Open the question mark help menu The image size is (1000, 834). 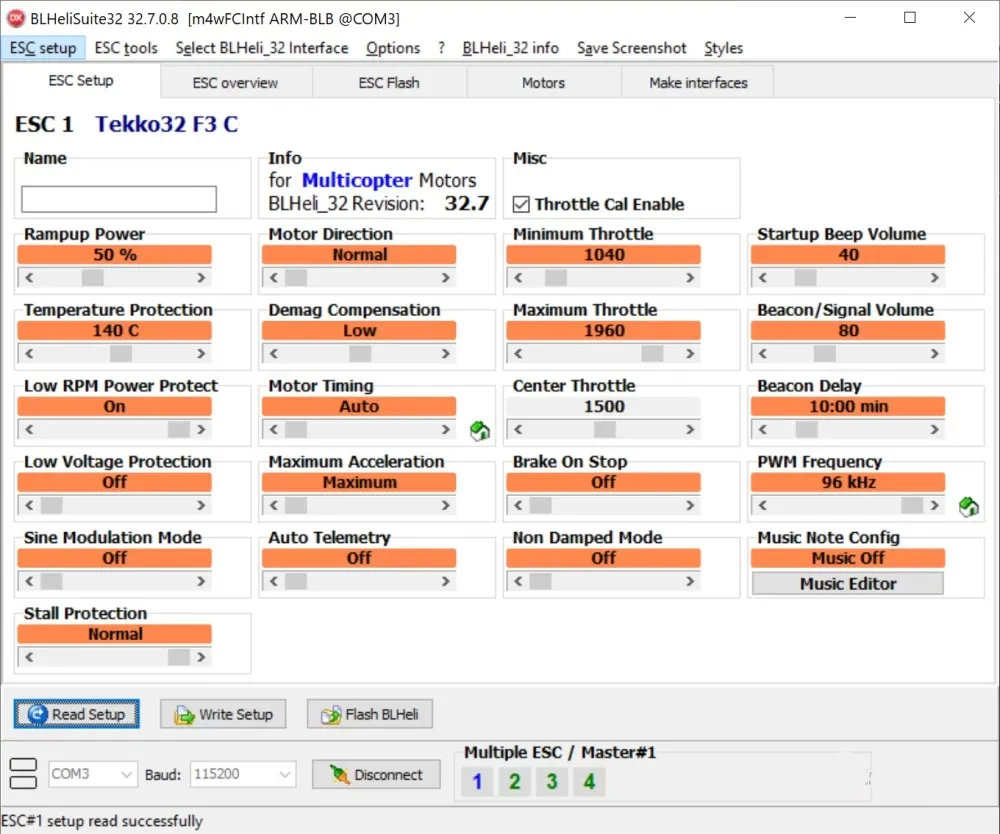coord(441,48)
